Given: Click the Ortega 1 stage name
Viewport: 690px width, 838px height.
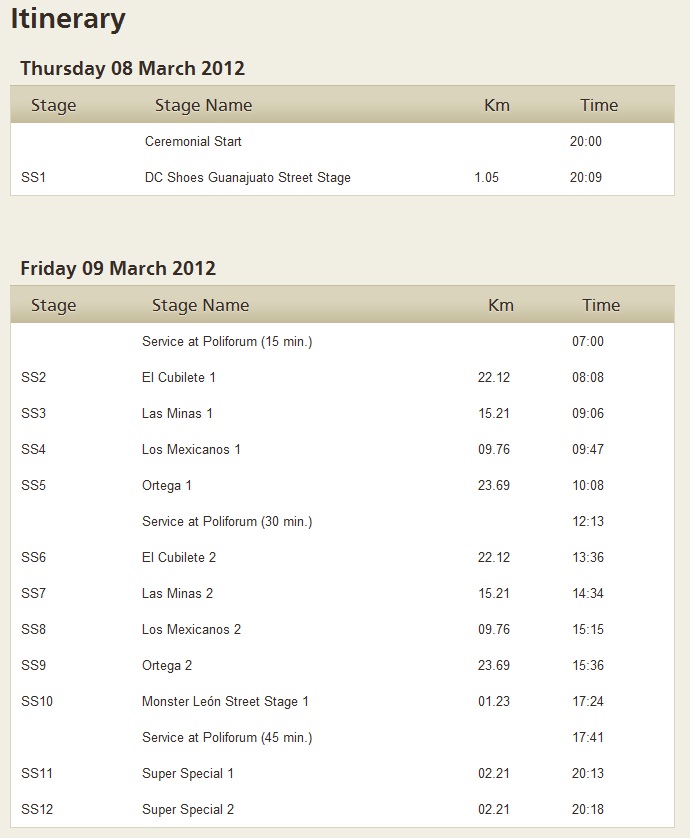Looking at the screenshot, I should pyautogui.click(x=167, y=486).
